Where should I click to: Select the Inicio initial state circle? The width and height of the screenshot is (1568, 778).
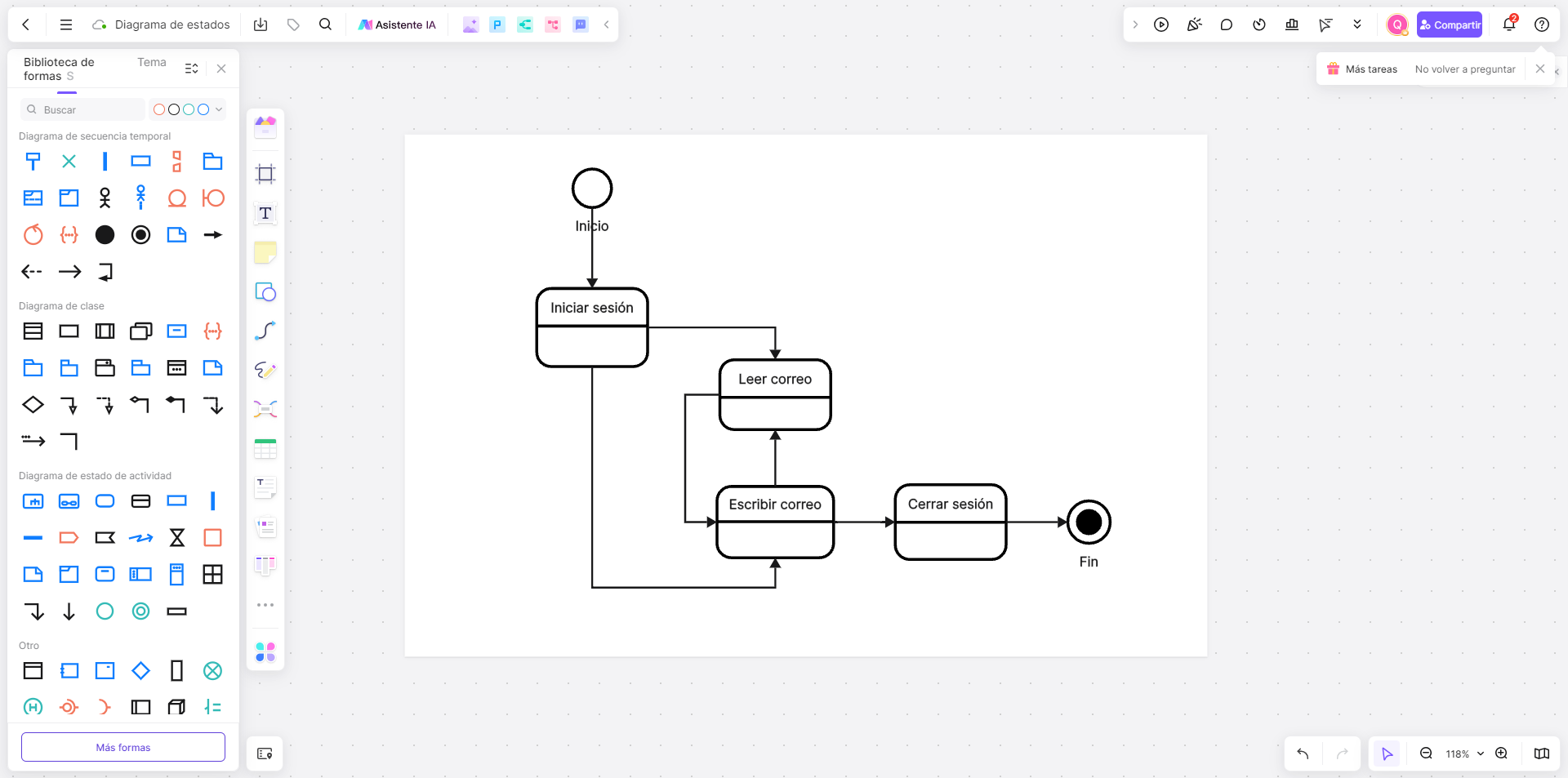(x=592, y=189)
